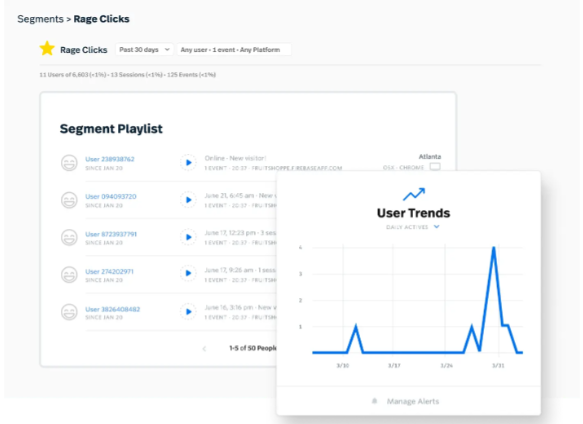Expand the Daily Actives chevron
The width and height of the screenshot is (583, 424).
pos(437,227)
